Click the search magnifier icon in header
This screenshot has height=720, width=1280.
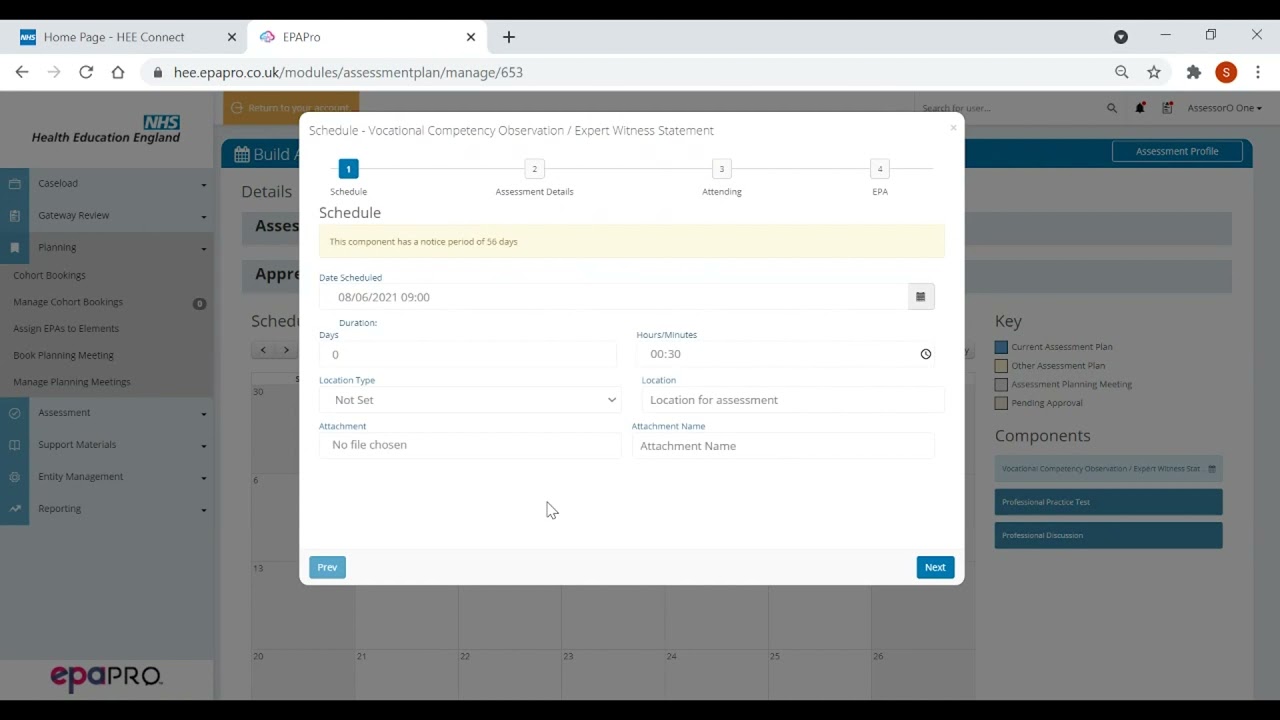(x=1112, y=108)
